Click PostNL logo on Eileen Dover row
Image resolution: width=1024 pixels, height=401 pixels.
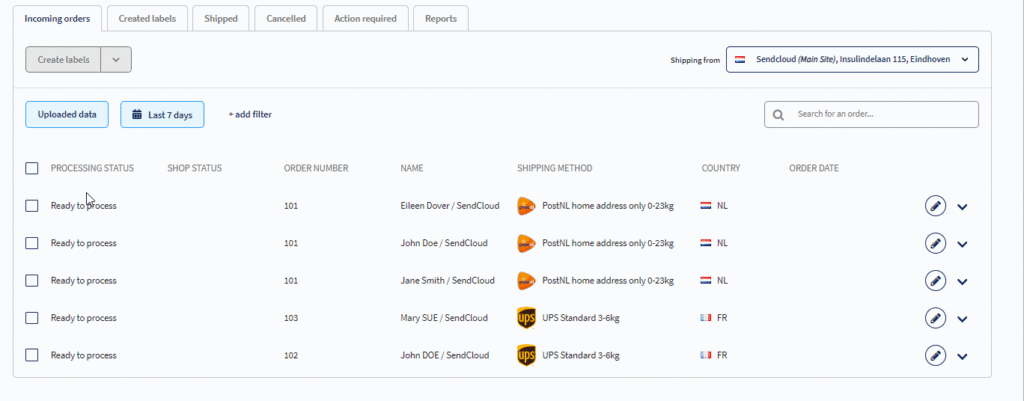coord(526,206)
